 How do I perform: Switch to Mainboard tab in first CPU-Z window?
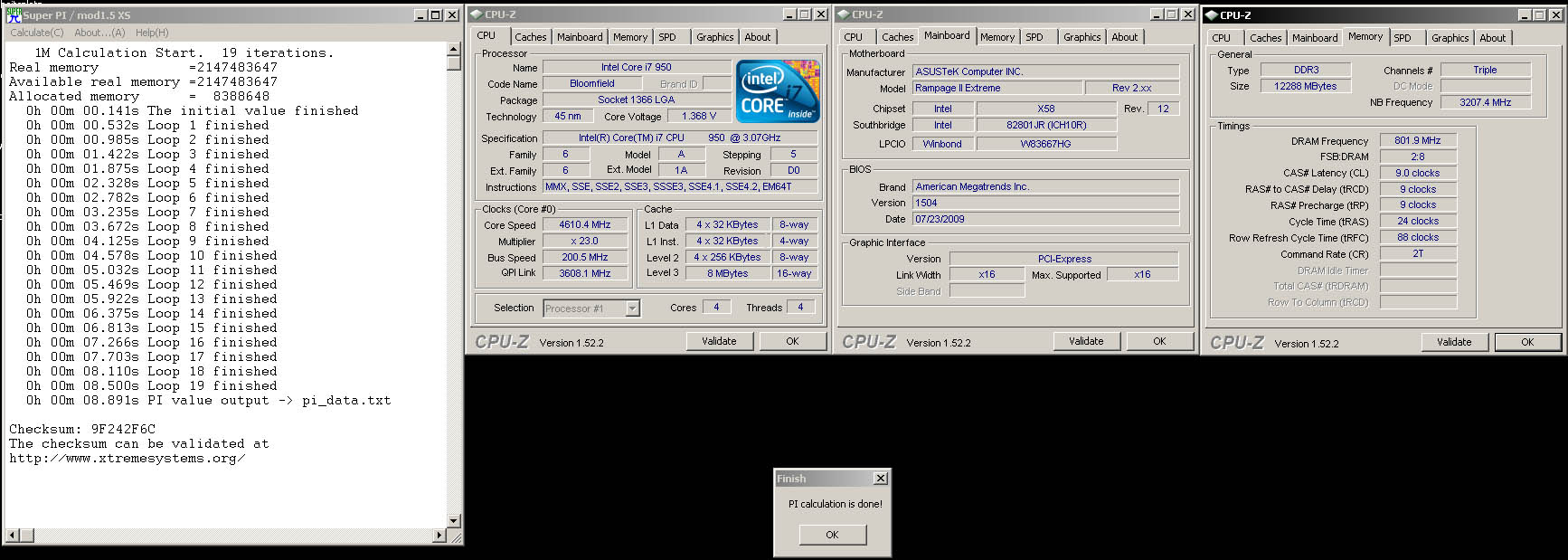click(580, 37)
